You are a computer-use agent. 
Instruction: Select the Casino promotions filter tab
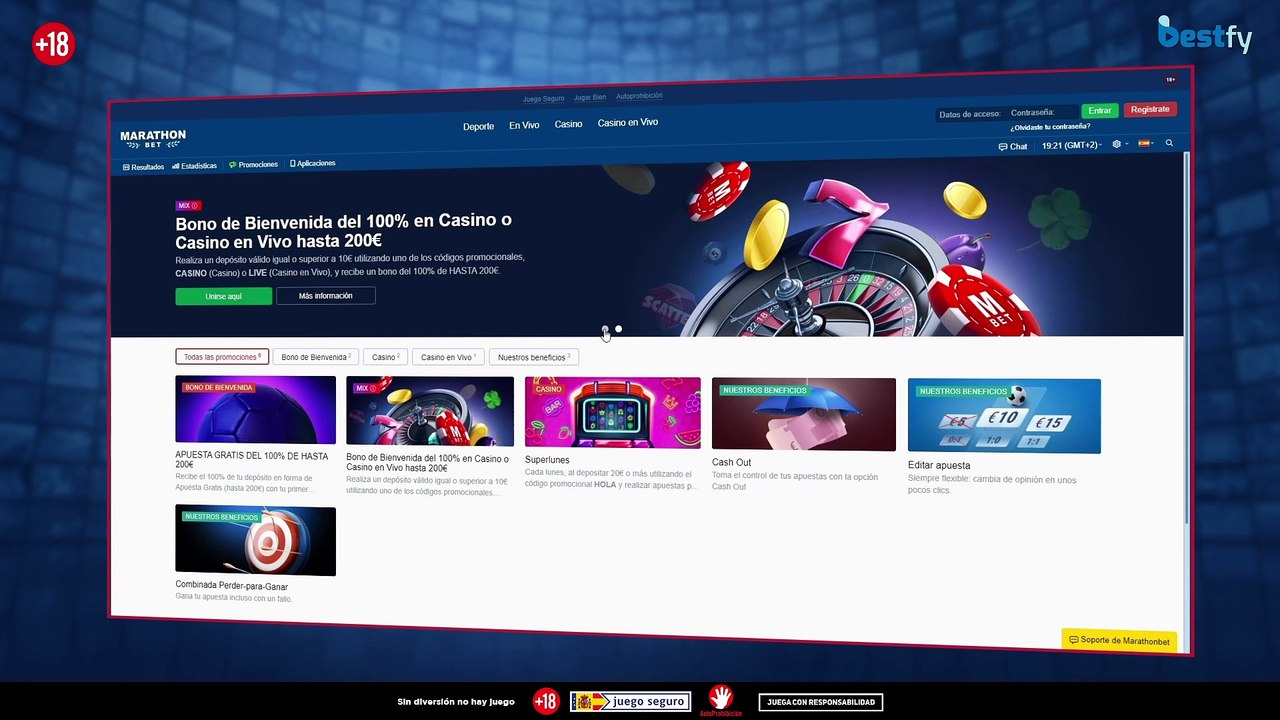(386, 357)
